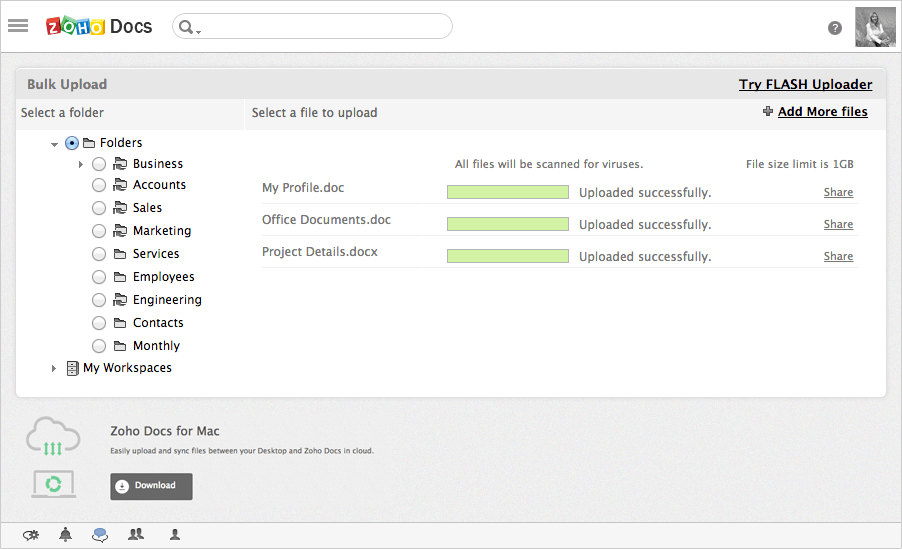This screenshot has width=902, height=549.
Task: Collapse the Folders tree root
Action: (54, 144)
